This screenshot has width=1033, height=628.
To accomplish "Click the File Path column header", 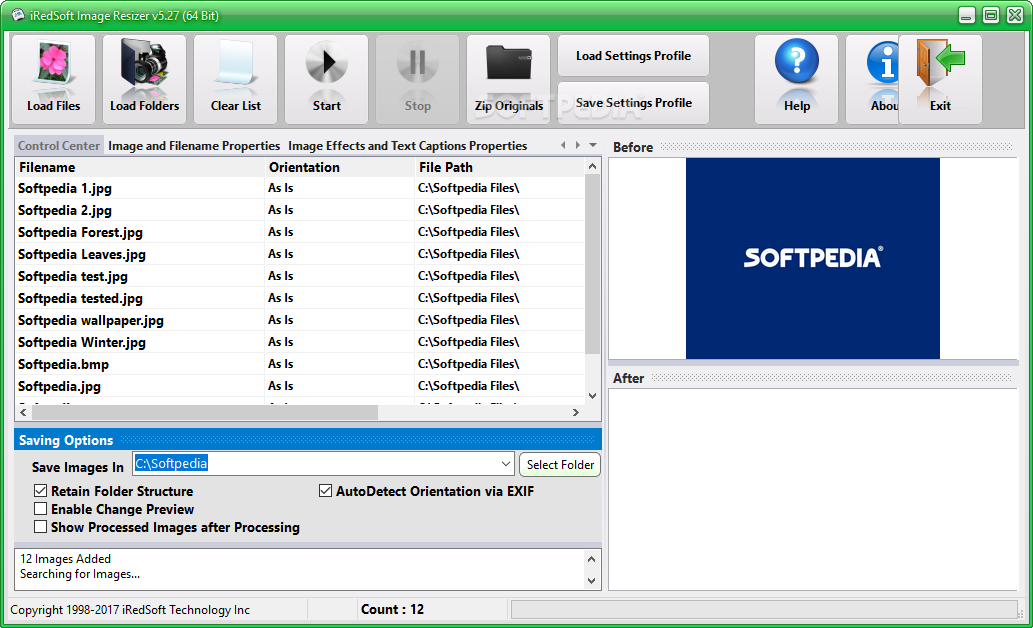I will click(499, 167).
